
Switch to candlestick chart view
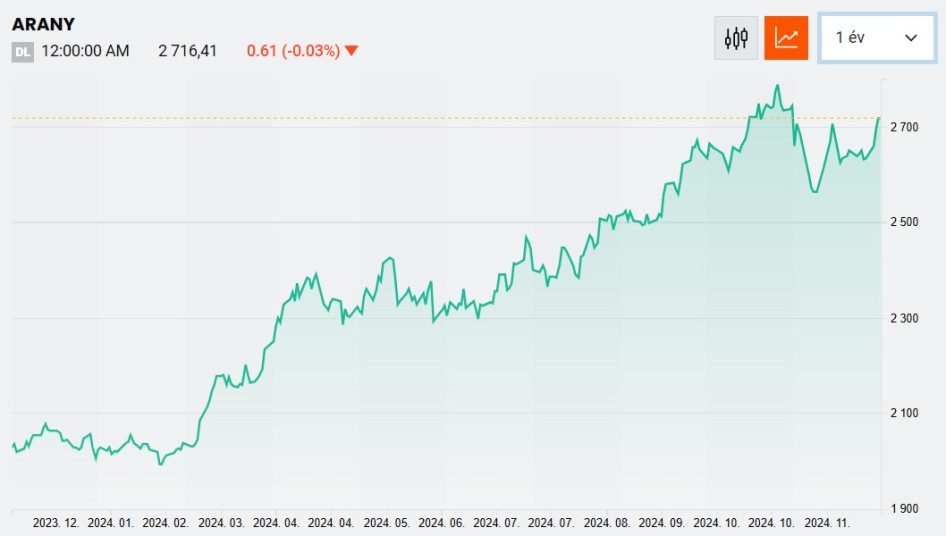pos(736,38)
